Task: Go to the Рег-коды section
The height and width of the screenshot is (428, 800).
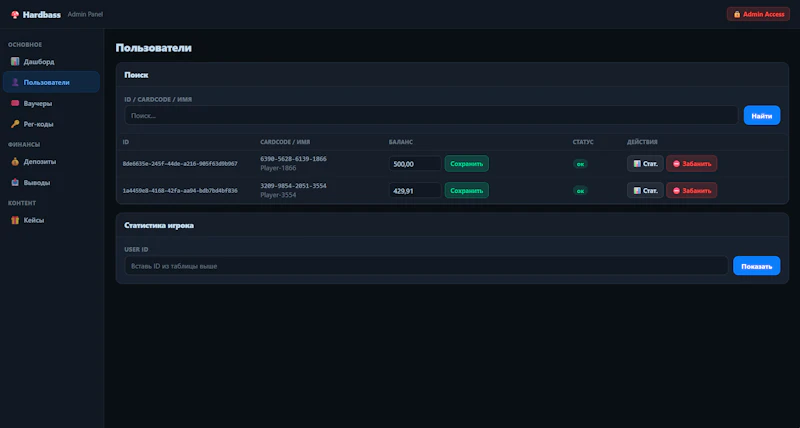Action: coord(51,124)
